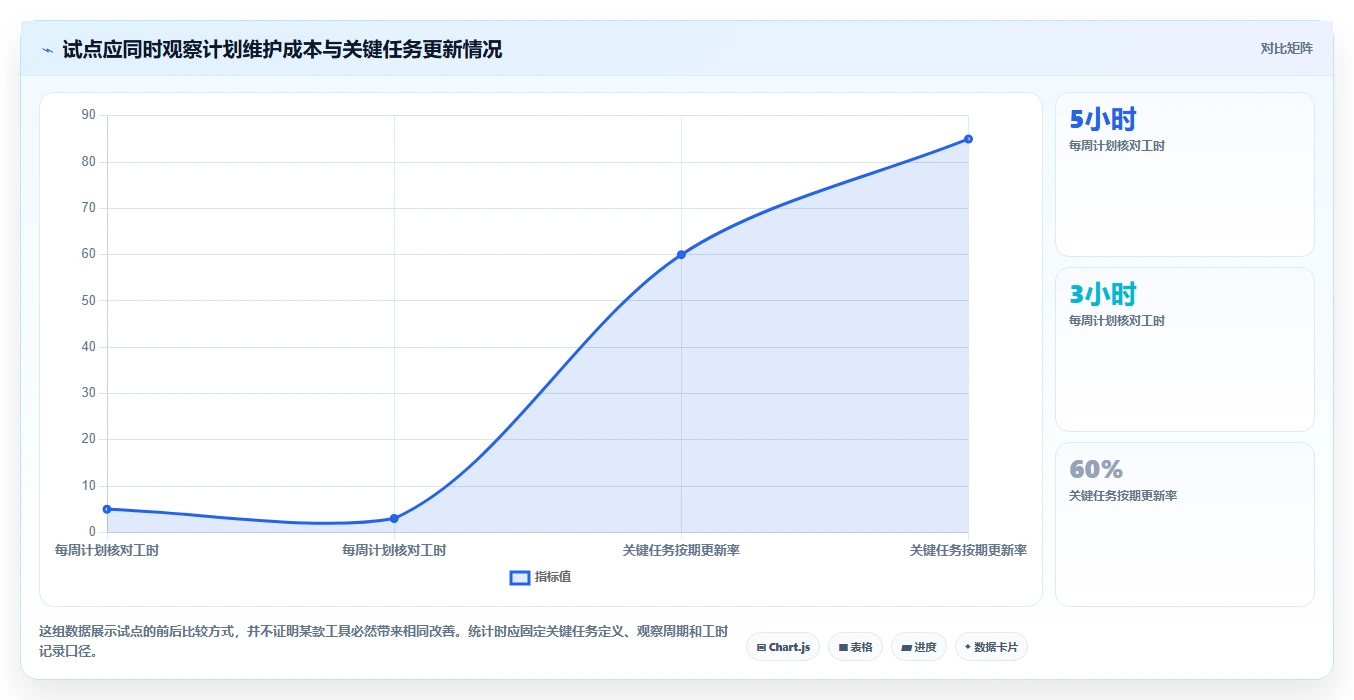Click the y-axis label 50

89,300
